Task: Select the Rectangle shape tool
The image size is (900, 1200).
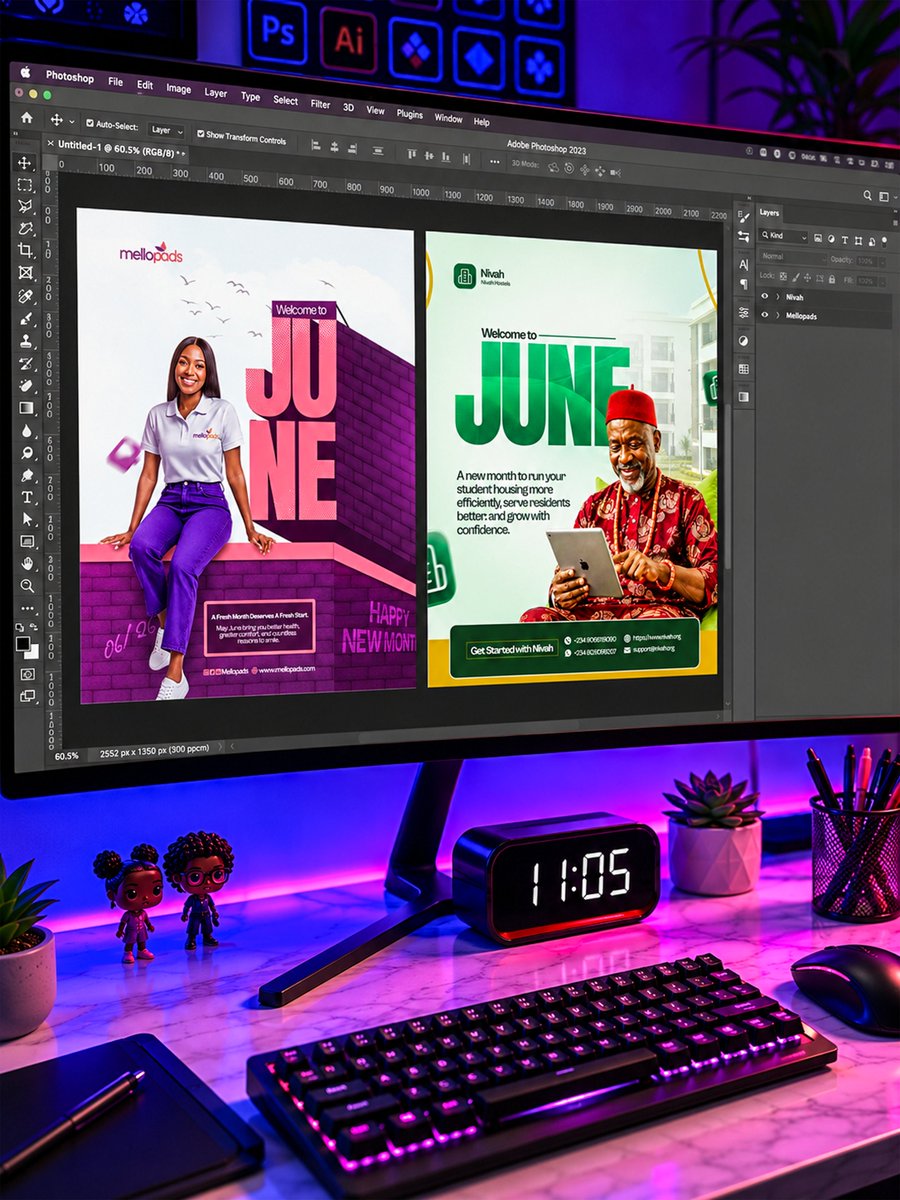Action: click(27, 541)
